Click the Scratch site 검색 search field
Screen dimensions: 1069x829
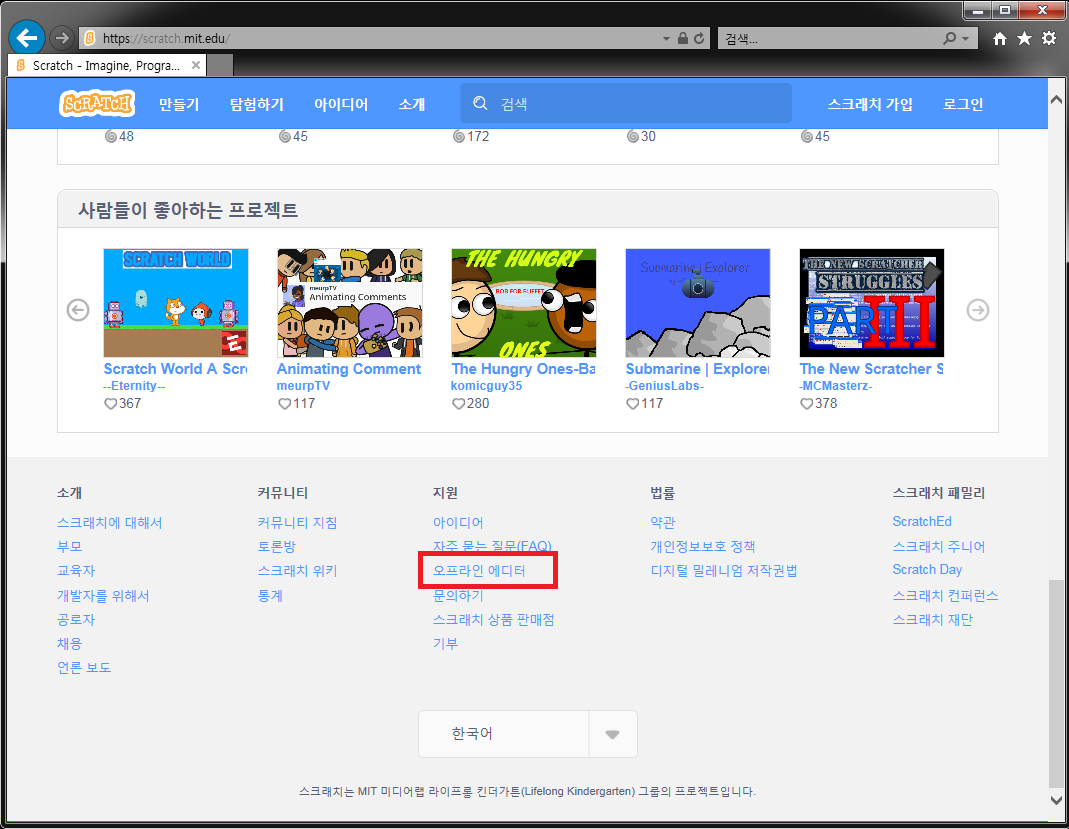tap(626, 104)
